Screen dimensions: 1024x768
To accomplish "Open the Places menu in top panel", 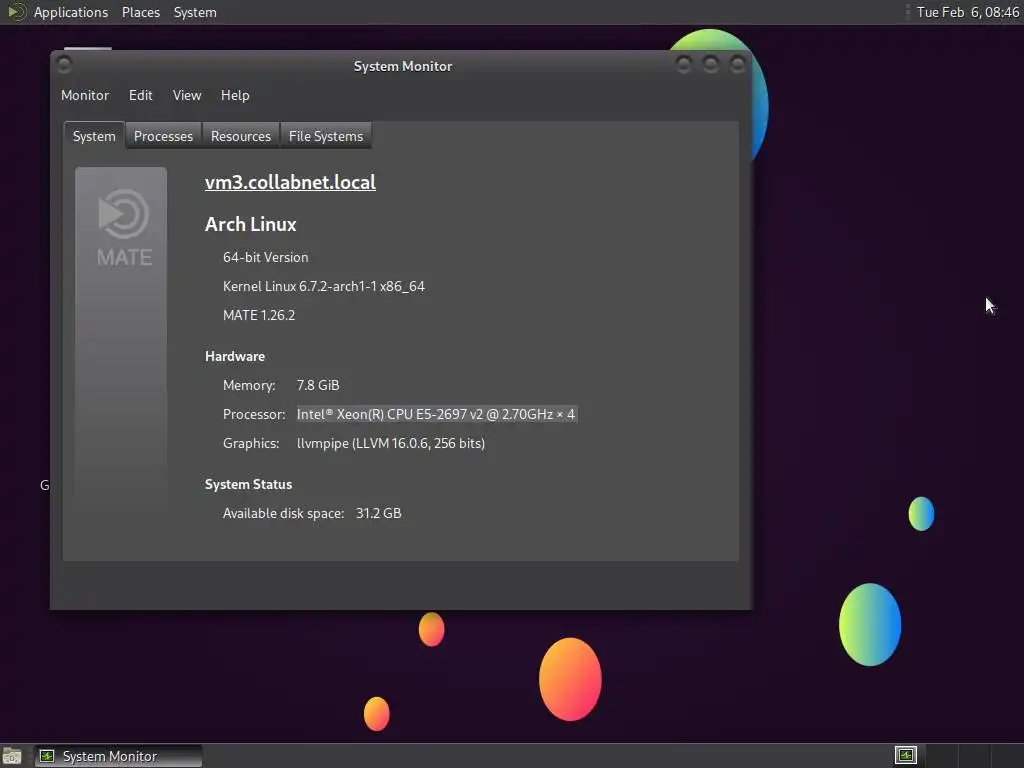I will [x=141, y=12].
